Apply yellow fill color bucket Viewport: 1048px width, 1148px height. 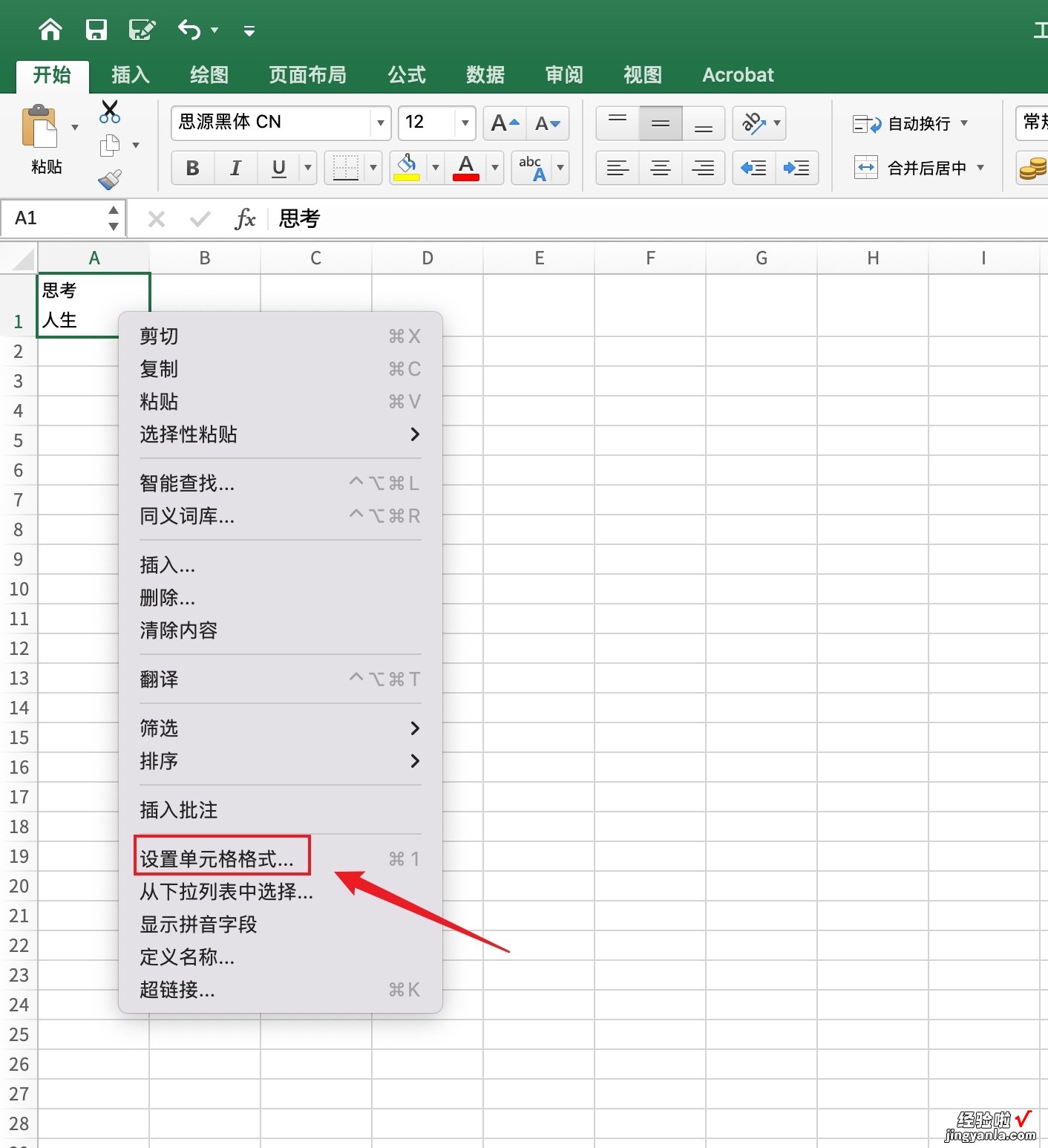coord(407,168)
